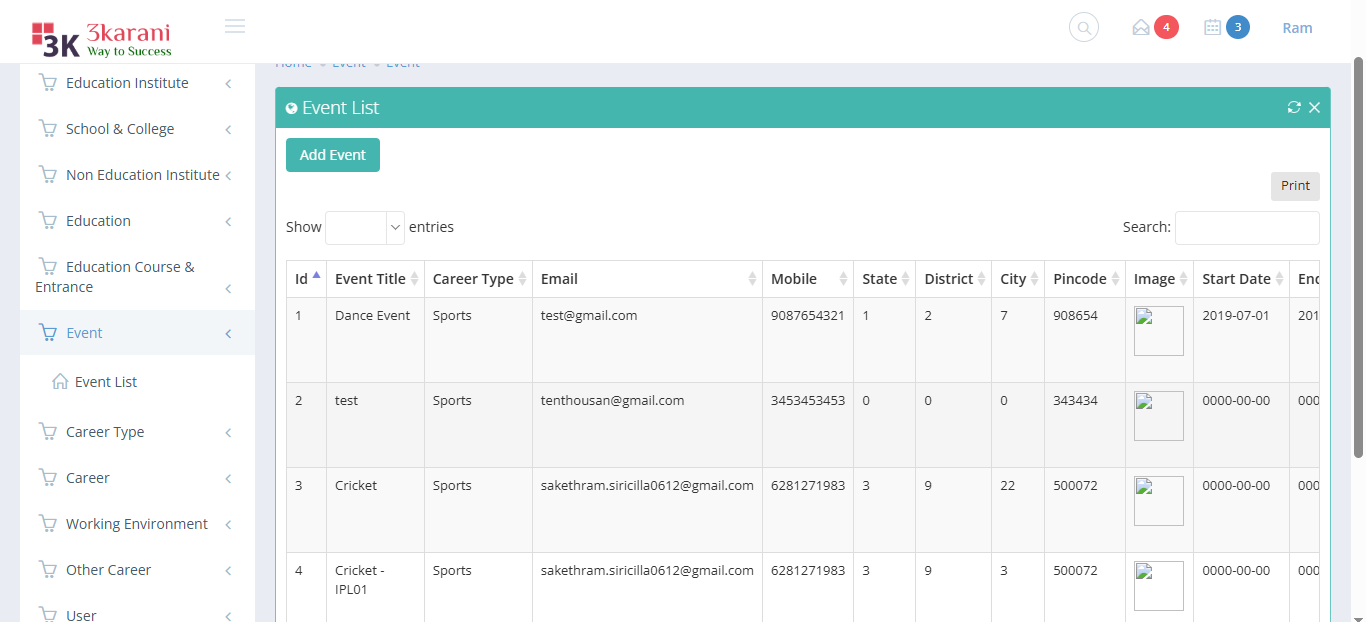Click the Add Event button
This screenshot has height=622, width=1366.
(x=333, y=155)
